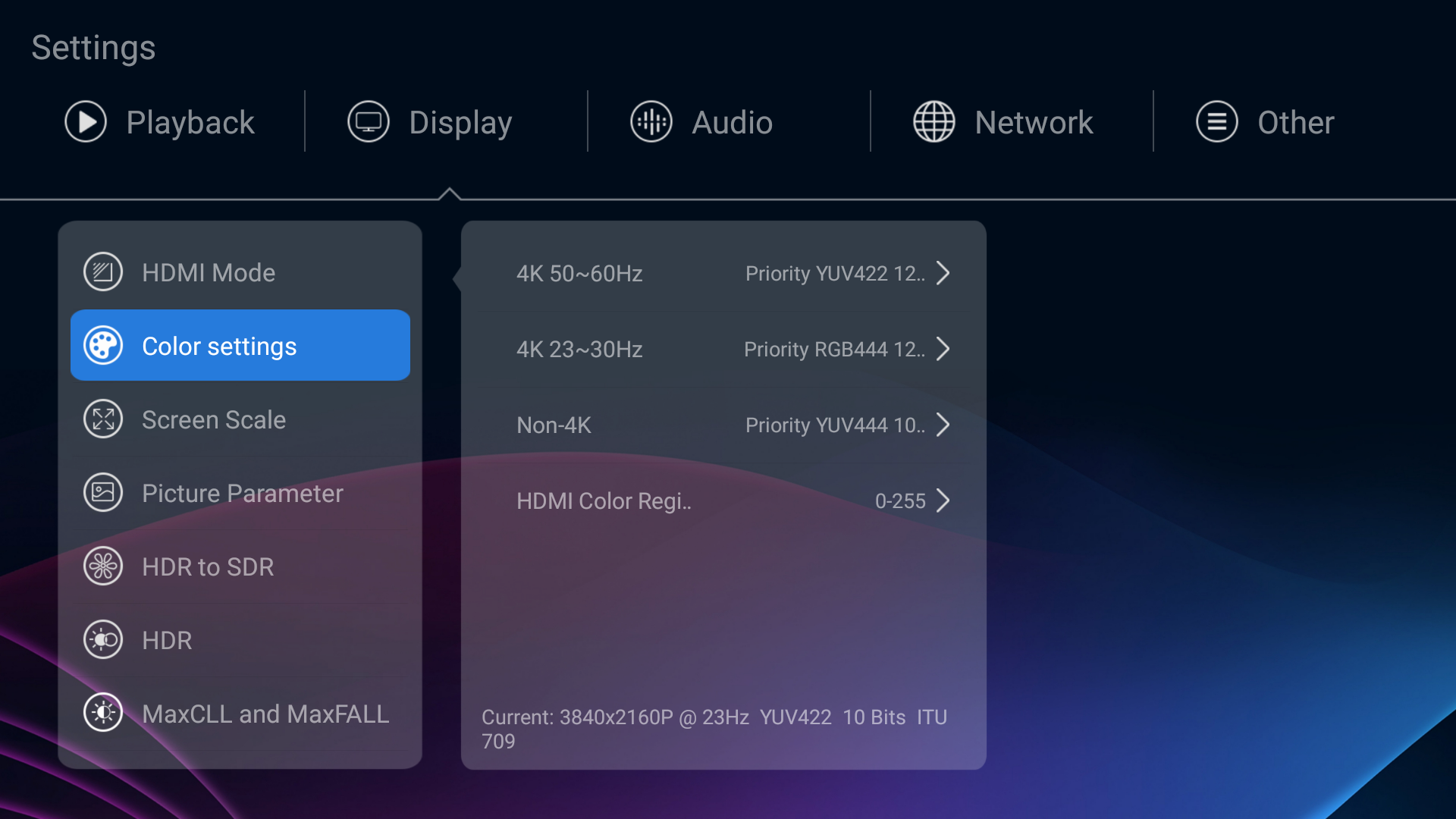This screenshot has width=1456, height=819.
Task: Click the MaxCLL and MaxFALL brightness icon
Action: (x=103, y=714)
